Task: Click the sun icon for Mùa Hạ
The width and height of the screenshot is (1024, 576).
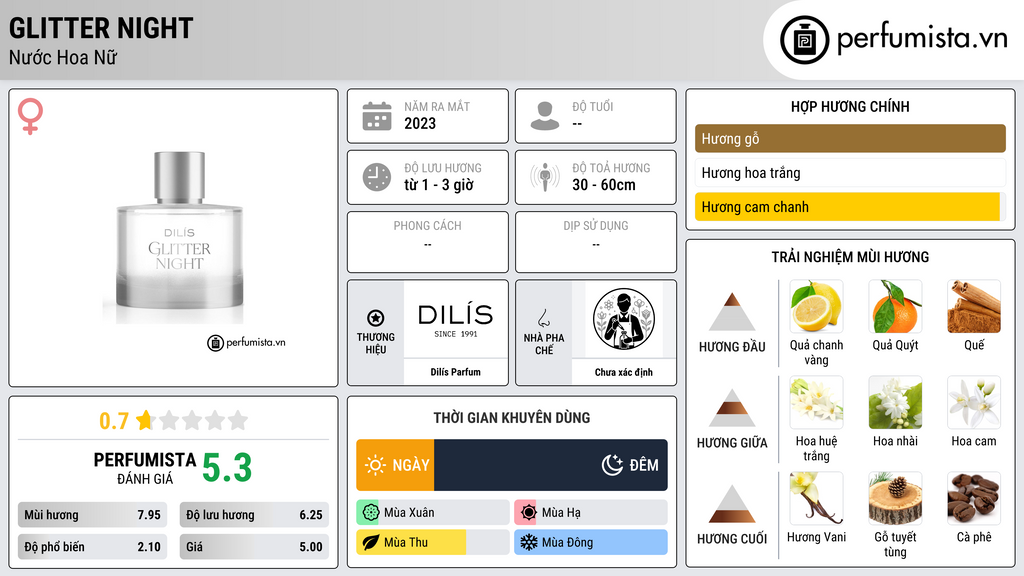Action: pyautogui.click(x=528, y=513)
